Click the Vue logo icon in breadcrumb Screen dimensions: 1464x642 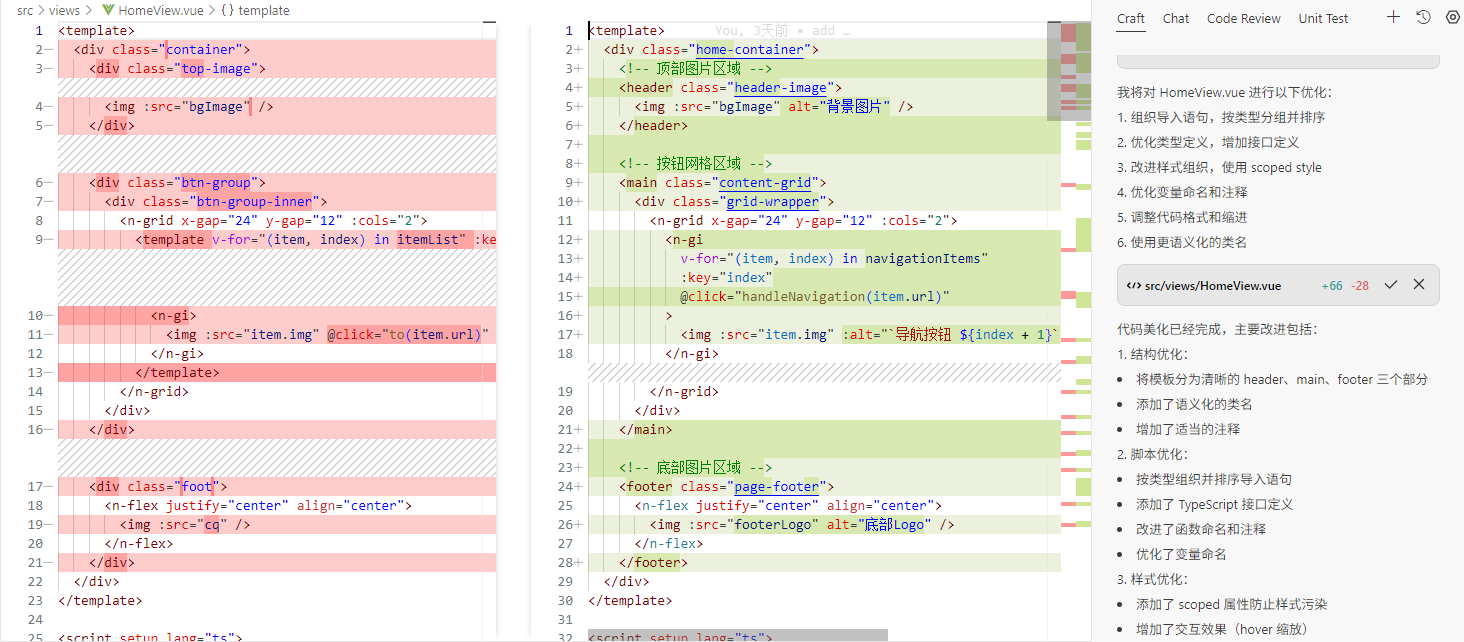pyautogui.click(x=108, y=10)
